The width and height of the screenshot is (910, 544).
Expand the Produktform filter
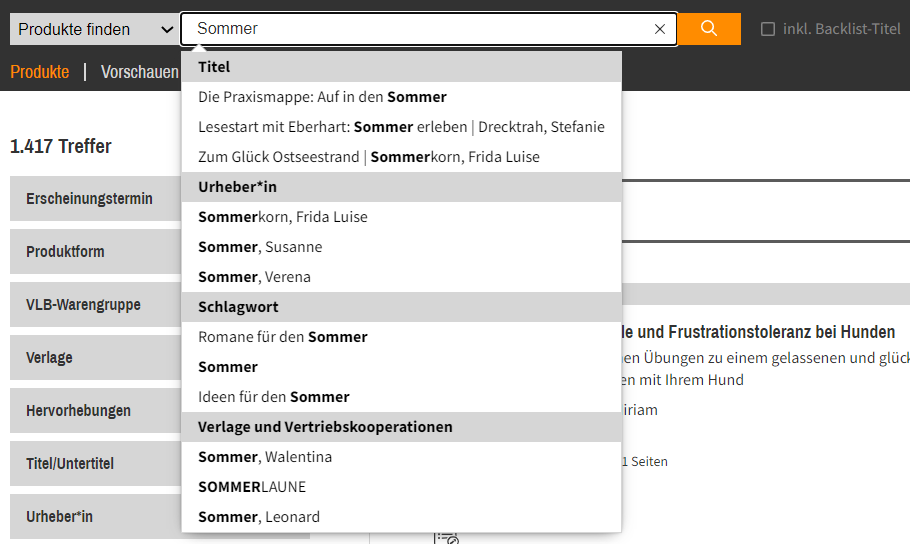click(96, 251)
